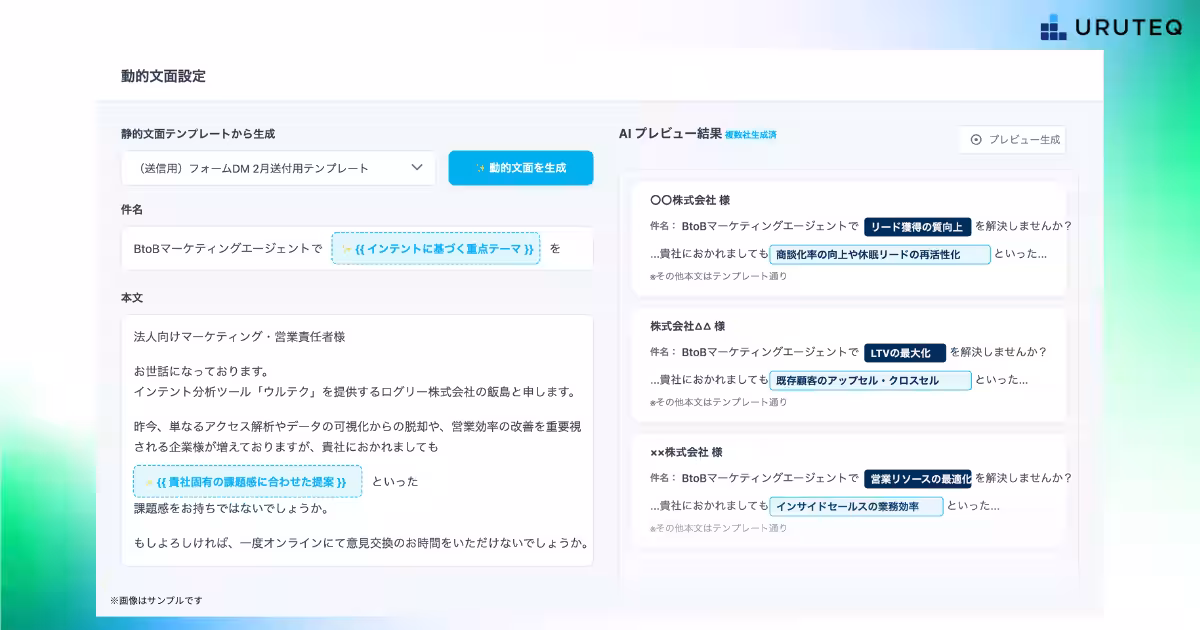
Task: Select the ××株式会社 様 preview card title
Action: [x=686, y=452]
